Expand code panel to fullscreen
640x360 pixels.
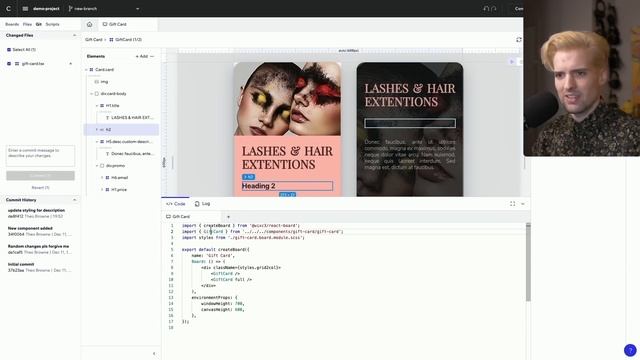tap(512, 204)
